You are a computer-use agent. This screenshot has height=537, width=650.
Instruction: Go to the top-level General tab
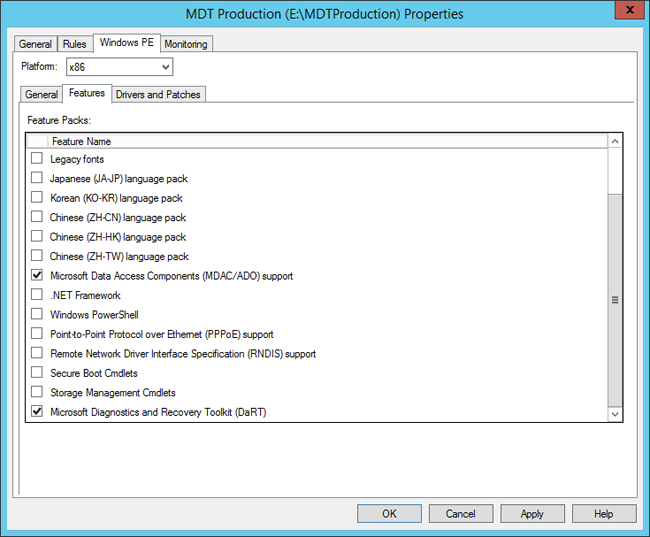click(36, 44)
